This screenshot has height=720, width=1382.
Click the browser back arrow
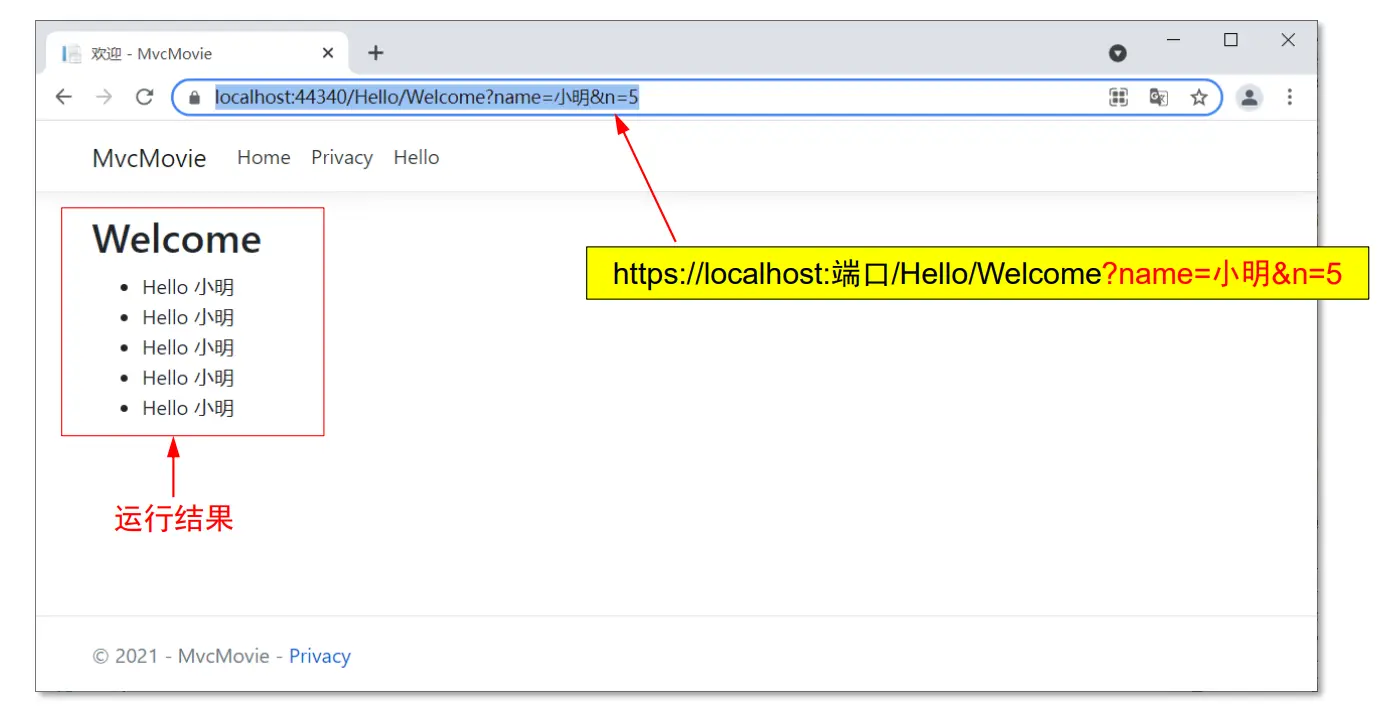pos(64,97)
